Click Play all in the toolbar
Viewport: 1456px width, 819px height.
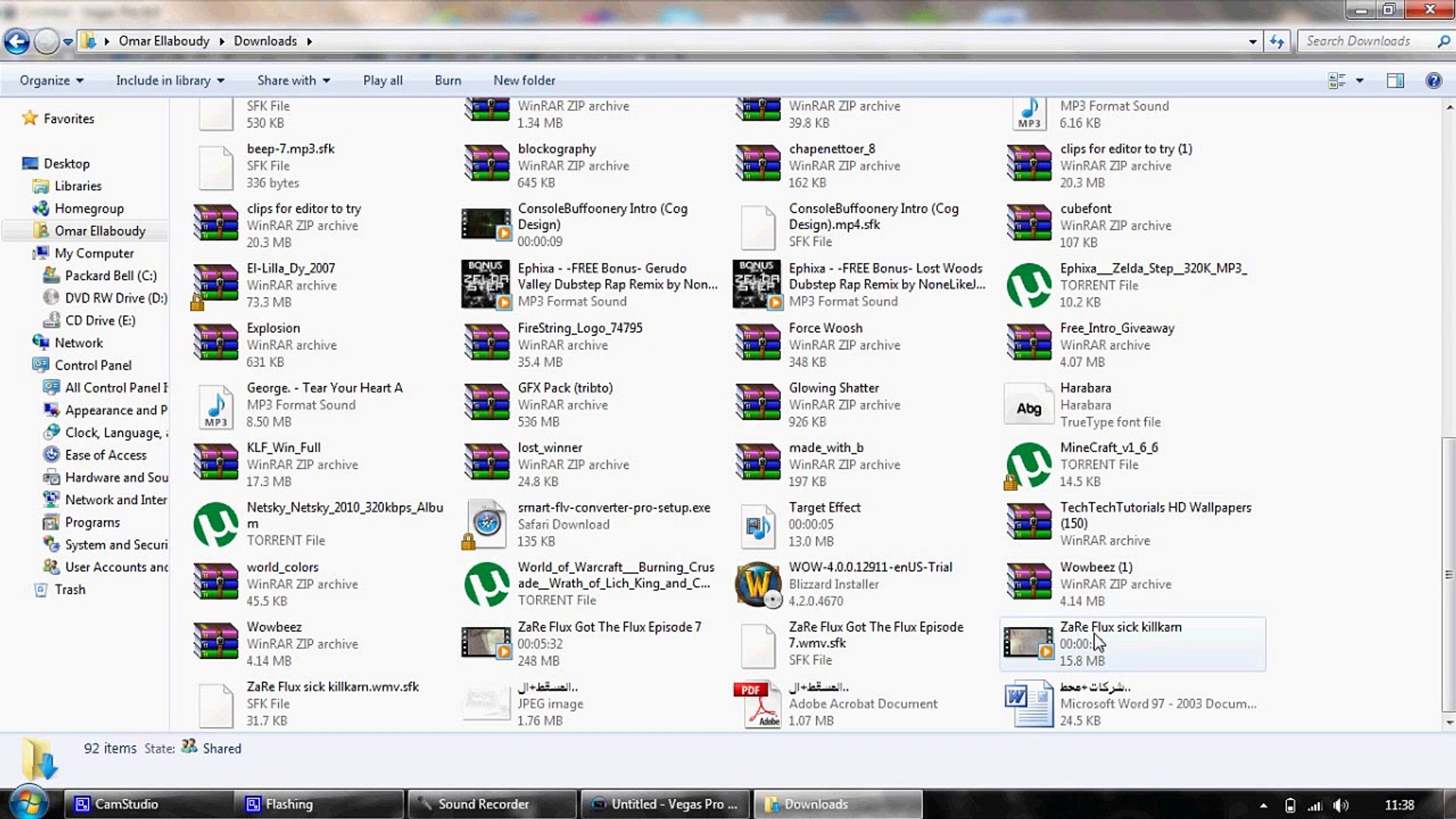point(383,80)
